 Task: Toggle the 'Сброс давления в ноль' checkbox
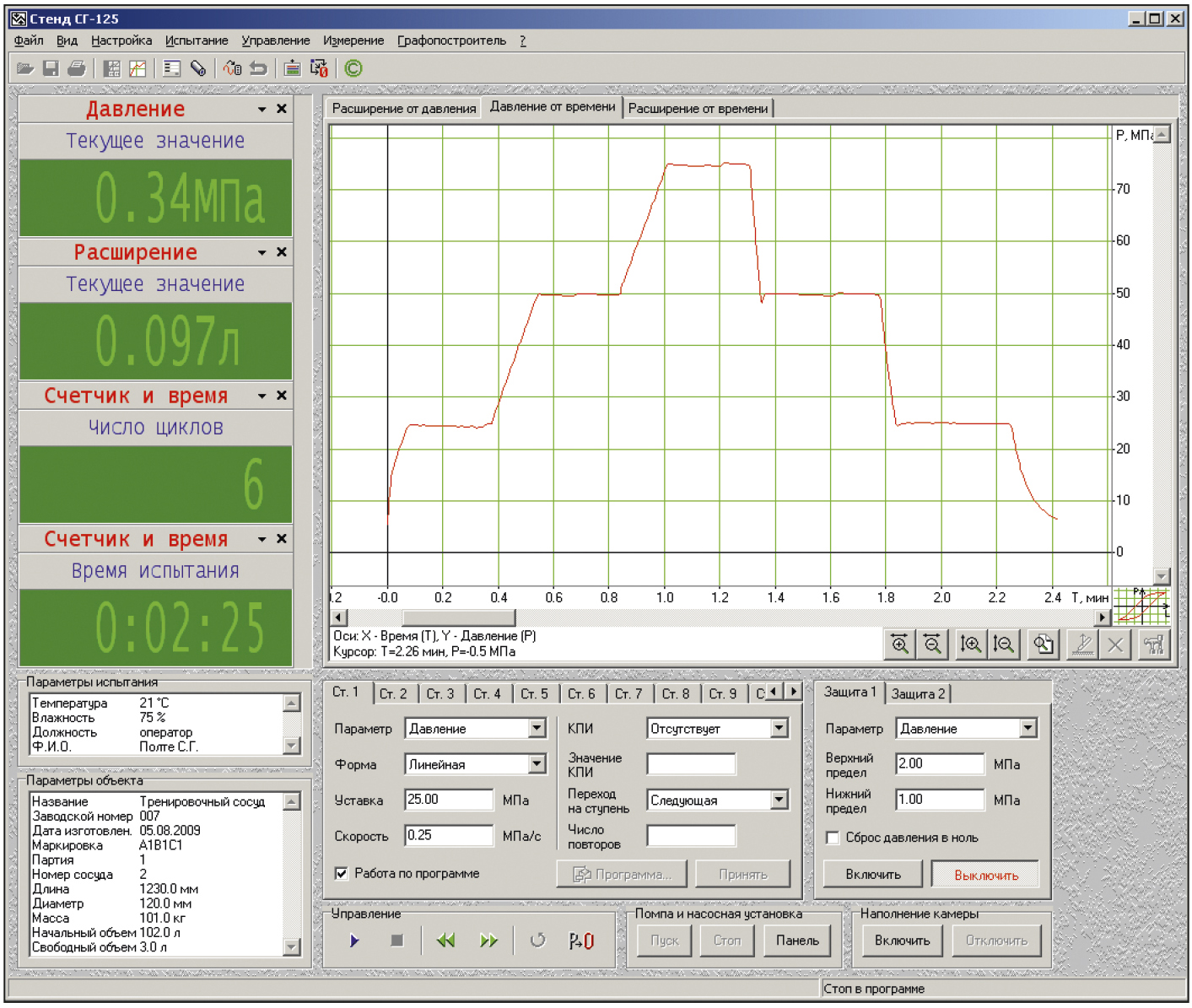pos(833,838)
